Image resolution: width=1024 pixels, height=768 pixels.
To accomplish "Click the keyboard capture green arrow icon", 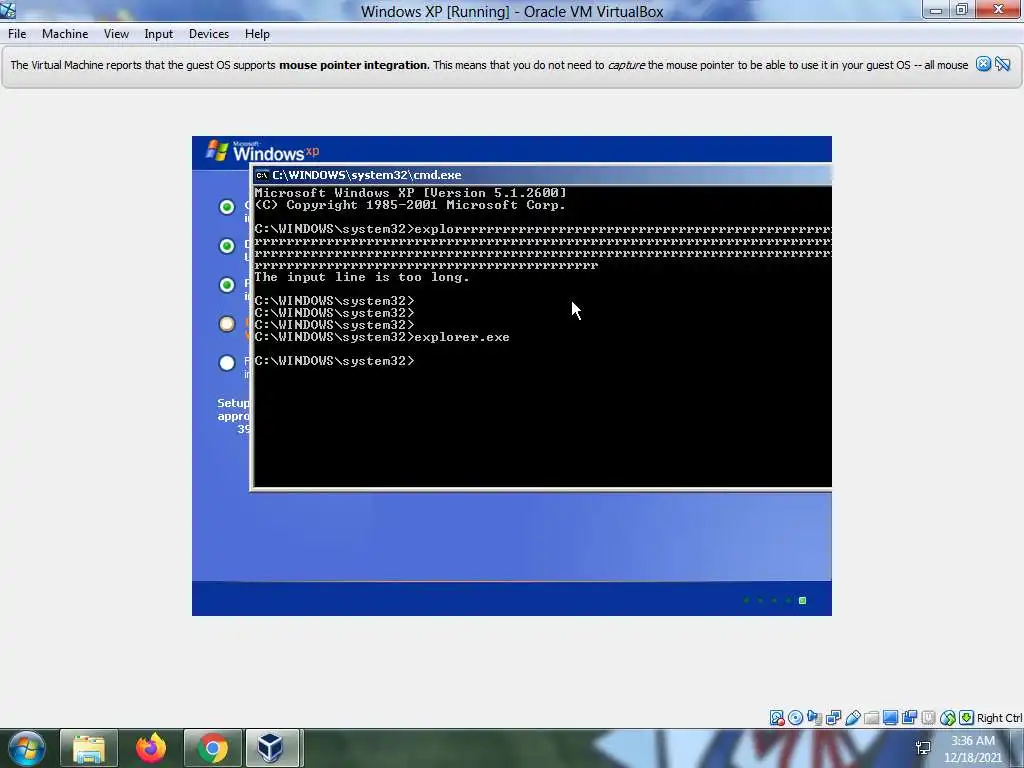I will [967, 718].
